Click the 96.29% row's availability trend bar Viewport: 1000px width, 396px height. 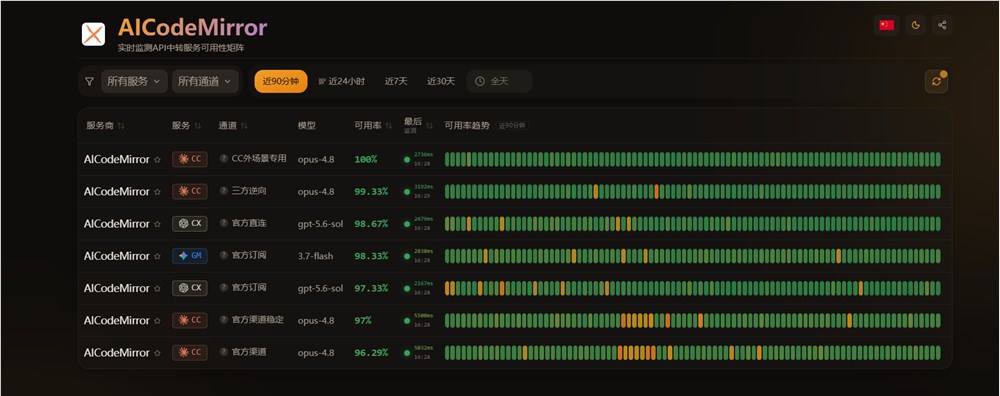click(x=693, y=353)
